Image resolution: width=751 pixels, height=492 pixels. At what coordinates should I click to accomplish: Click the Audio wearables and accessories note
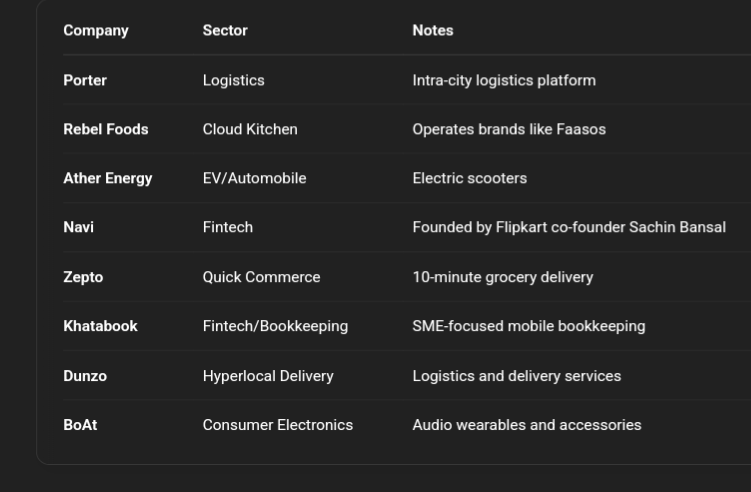tap(527, 425)
